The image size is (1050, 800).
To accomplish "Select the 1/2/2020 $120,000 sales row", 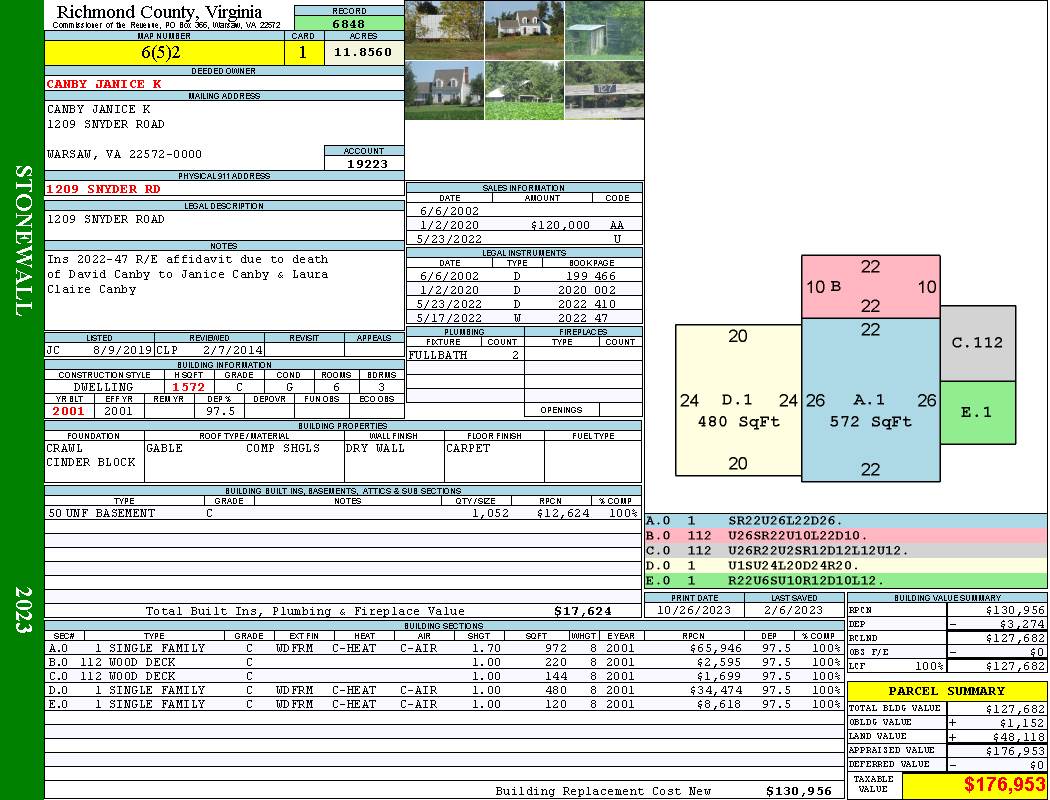I will [524, 225].
